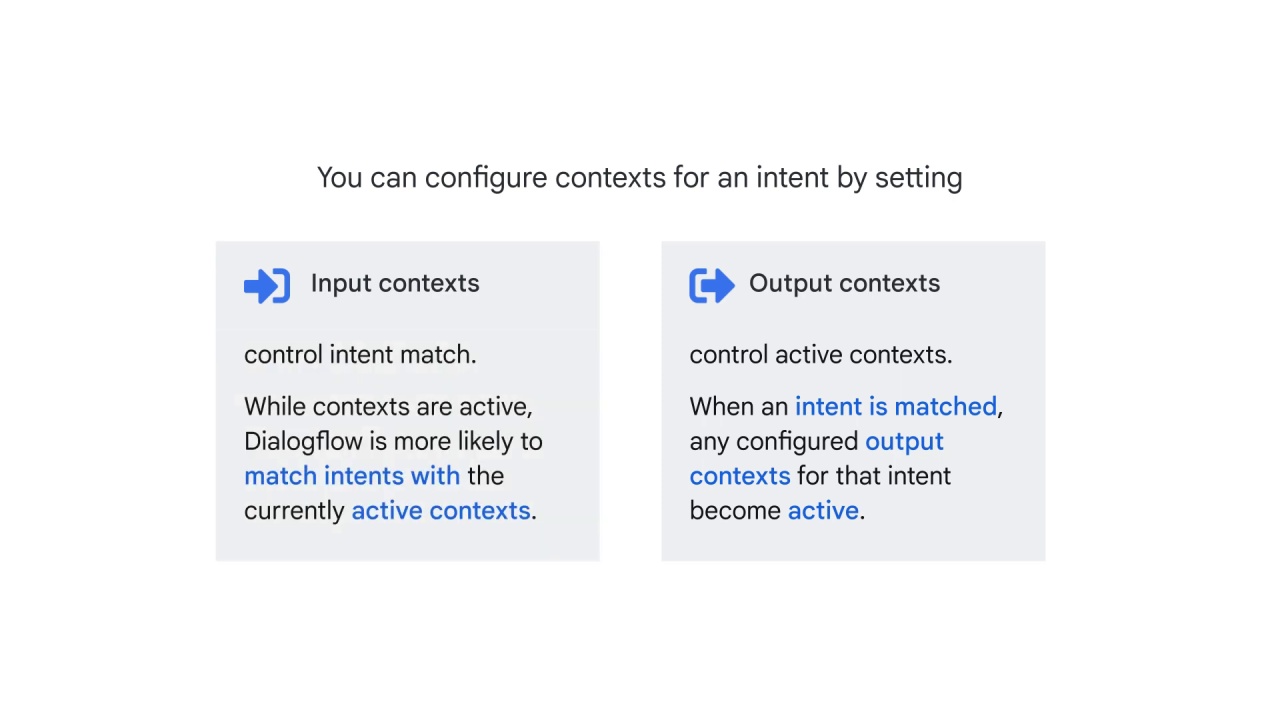Click the blue word 'contexts' starting a line in the right card

point(740,476)
